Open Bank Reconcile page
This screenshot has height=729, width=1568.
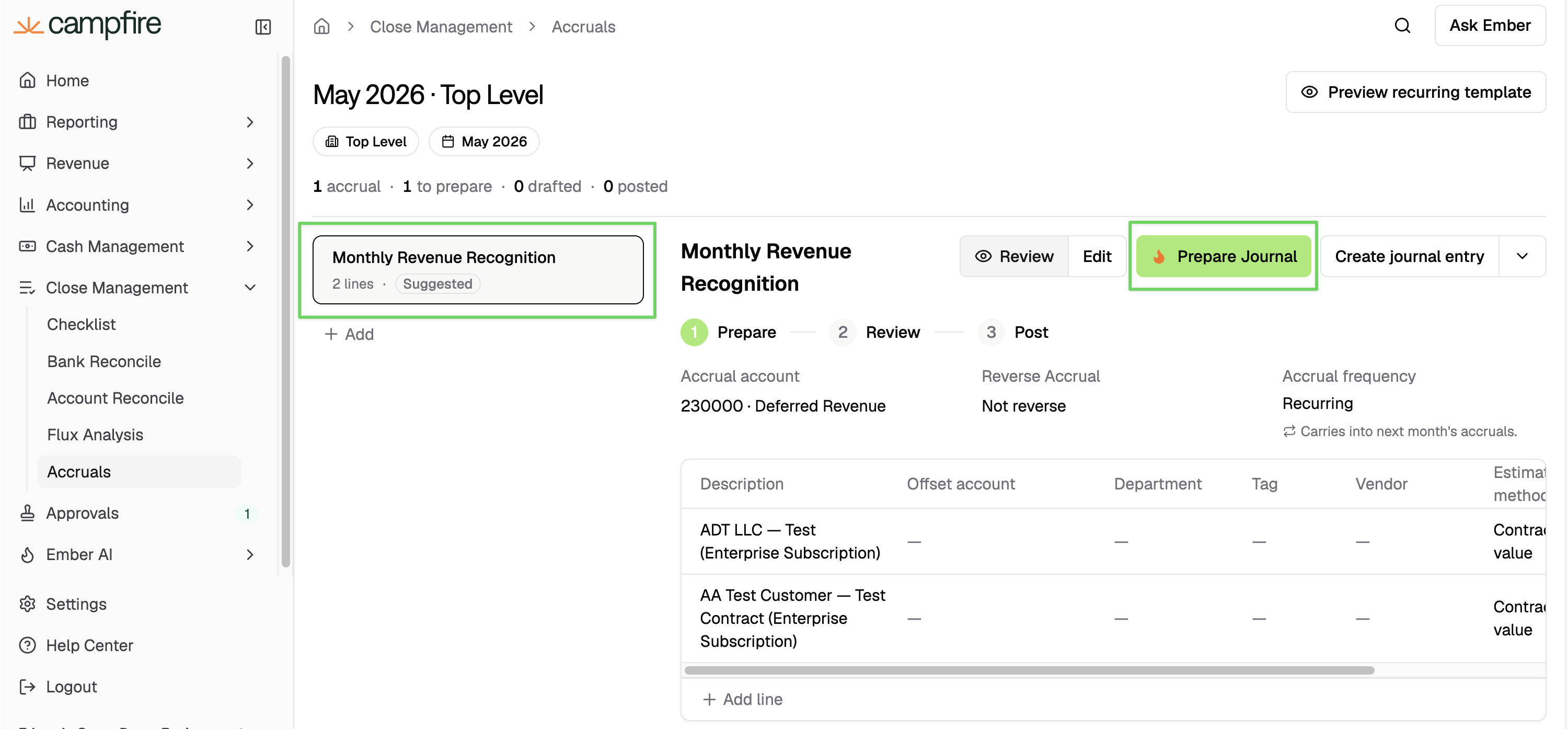click(140, 361)
